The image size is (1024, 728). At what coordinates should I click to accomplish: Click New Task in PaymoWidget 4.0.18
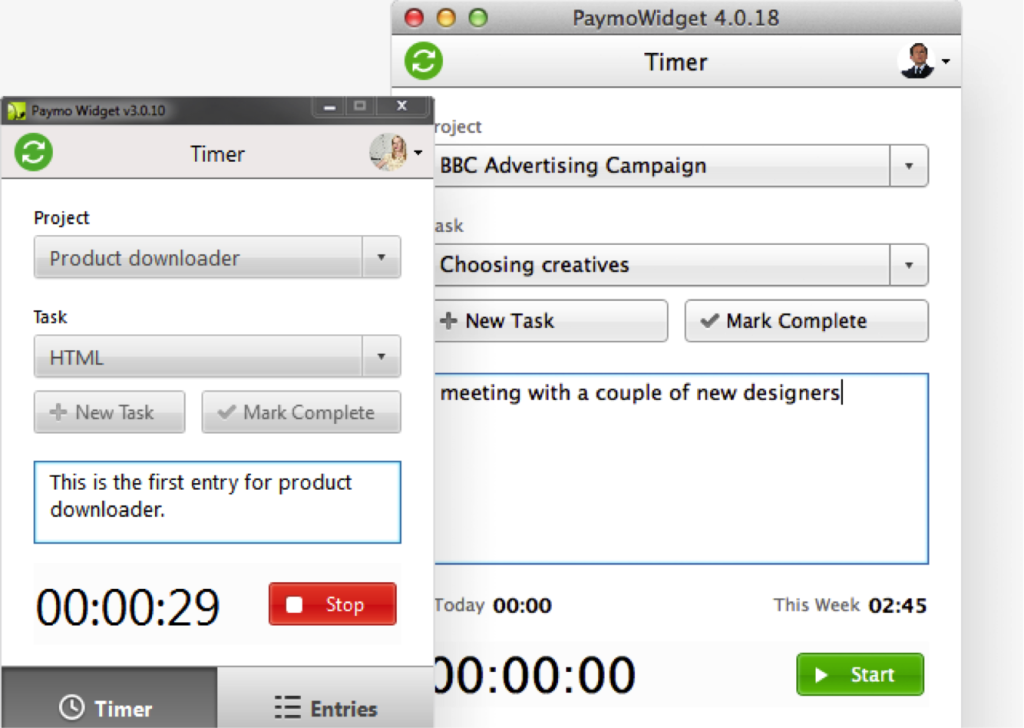(551, 321)
